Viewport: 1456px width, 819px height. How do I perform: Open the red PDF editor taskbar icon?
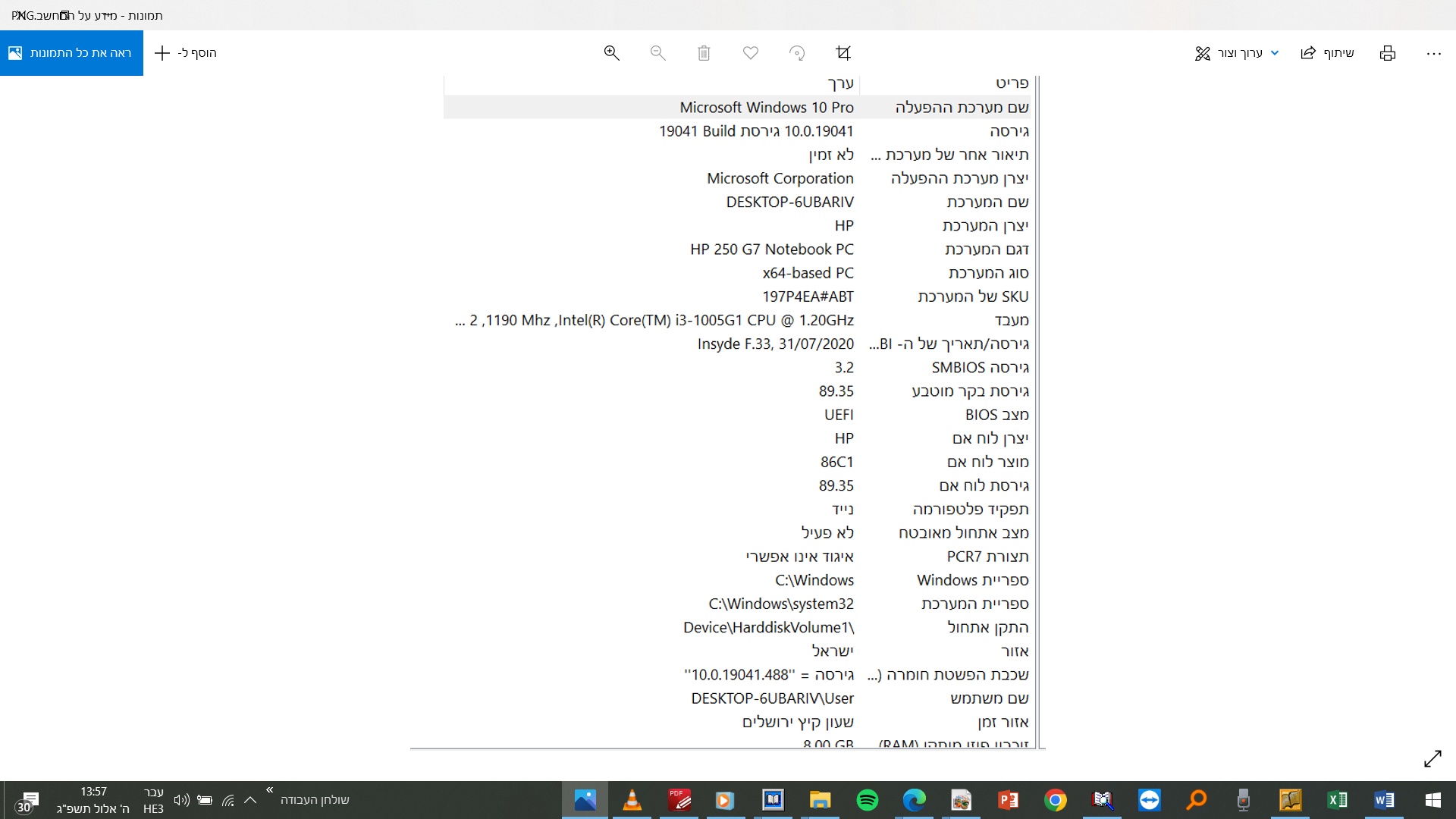(x=679, y=800)
